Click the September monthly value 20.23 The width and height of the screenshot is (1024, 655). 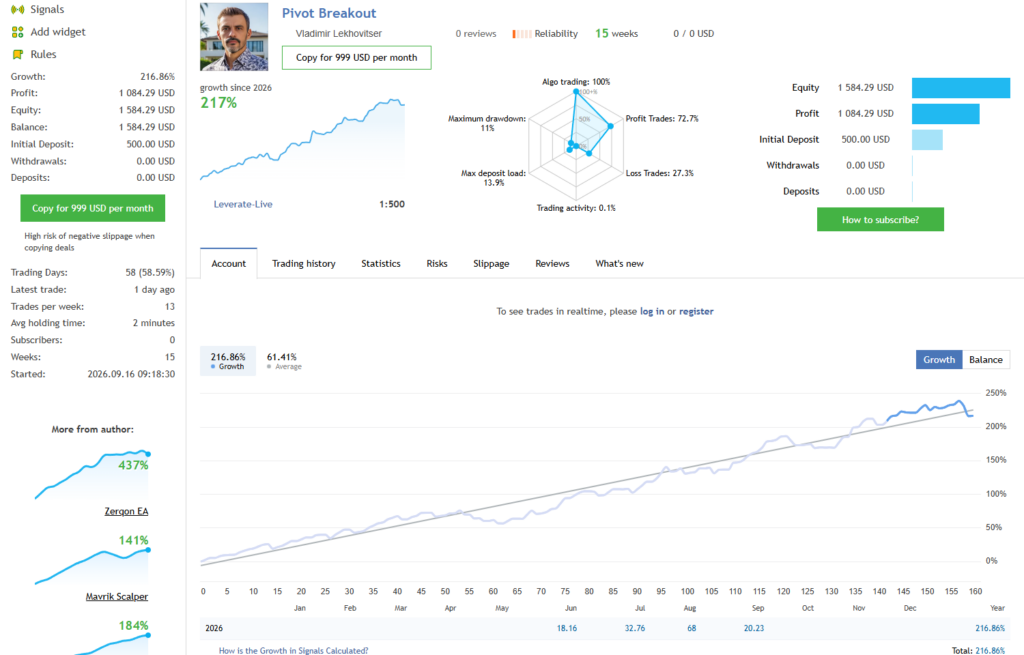(x=754, y=628)
